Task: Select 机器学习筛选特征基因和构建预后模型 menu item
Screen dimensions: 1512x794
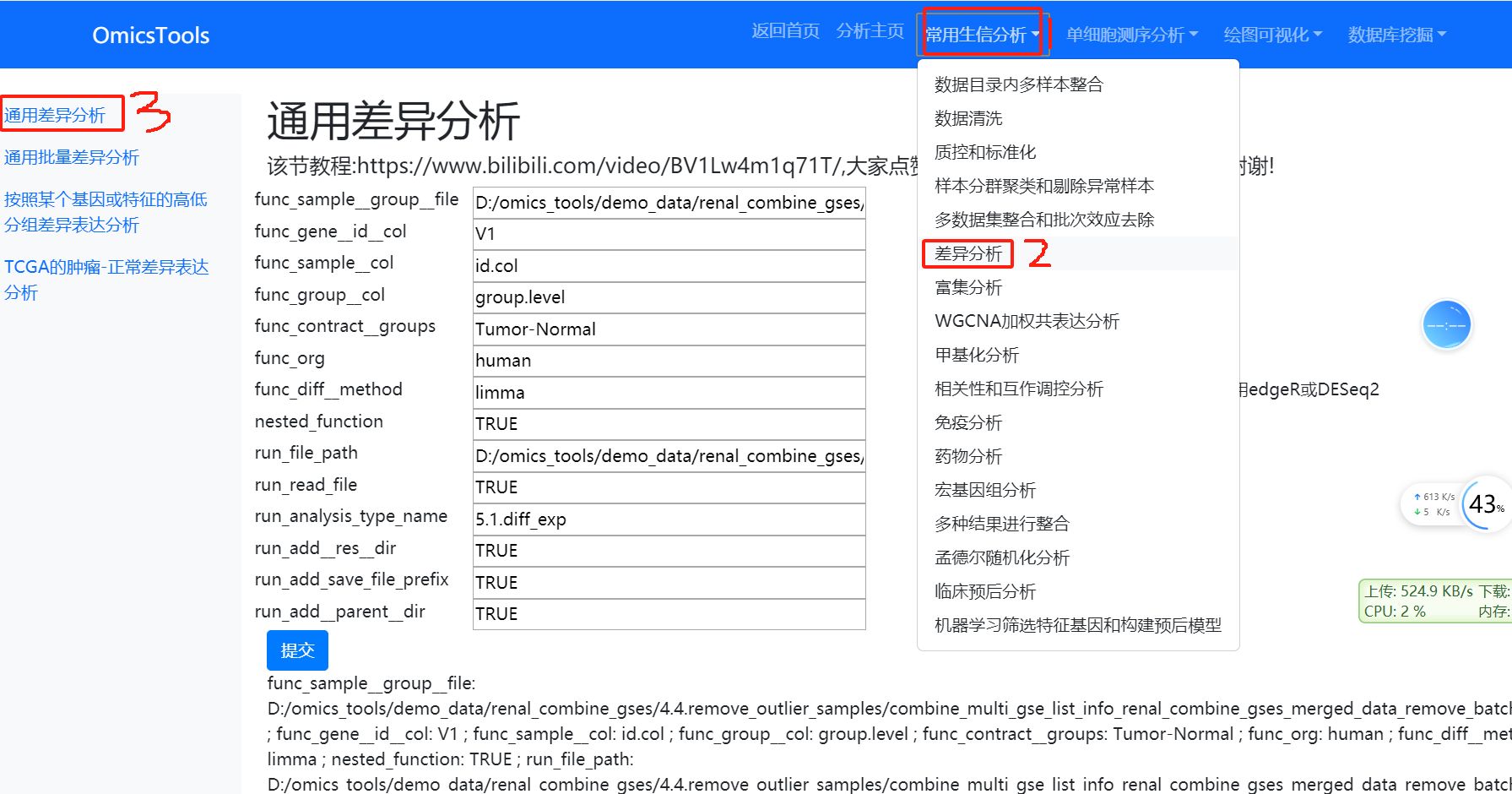Action: click(1078, 625)
